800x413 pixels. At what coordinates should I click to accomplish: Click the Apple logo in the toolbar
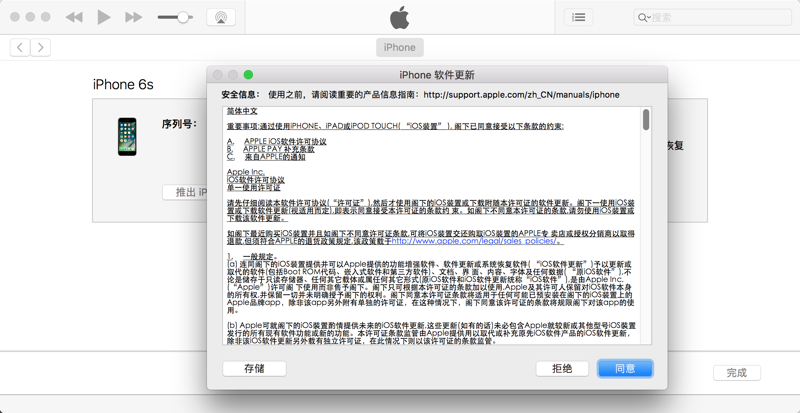tap(399, 17)
